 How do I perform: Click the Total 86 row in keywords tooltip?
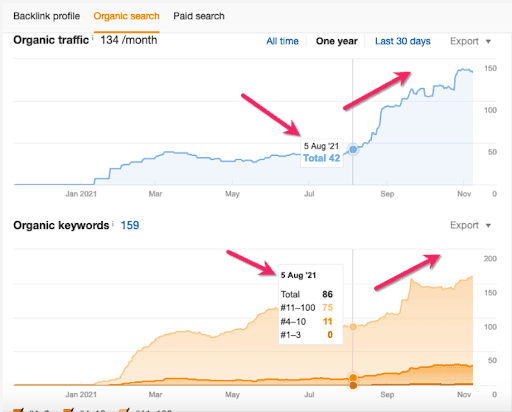[307, 294]
